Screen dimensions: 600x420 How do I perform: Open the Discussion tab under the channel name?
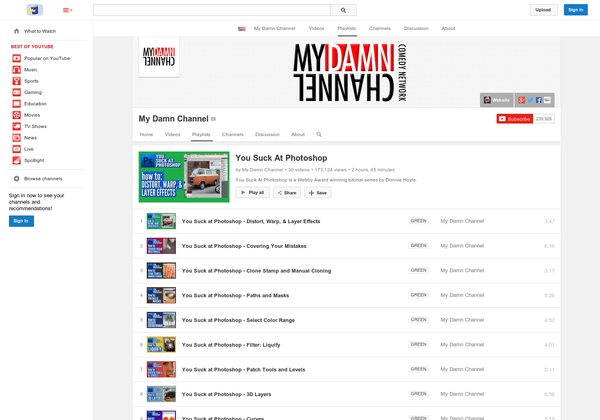point(267,134)
